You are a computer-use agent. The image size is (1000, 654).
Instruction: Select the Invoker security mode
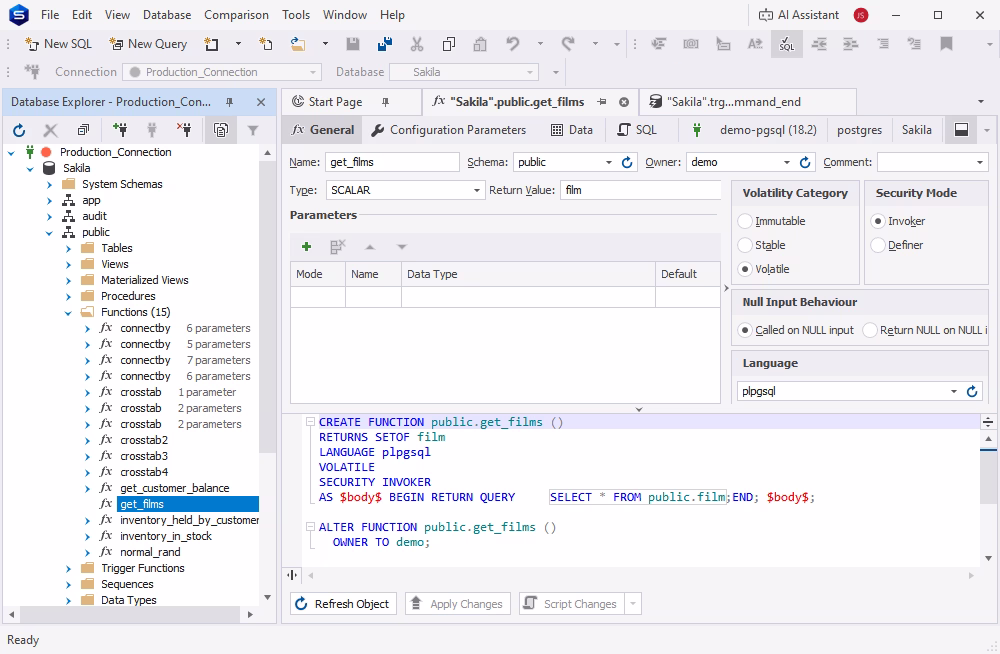click(898, 221)
